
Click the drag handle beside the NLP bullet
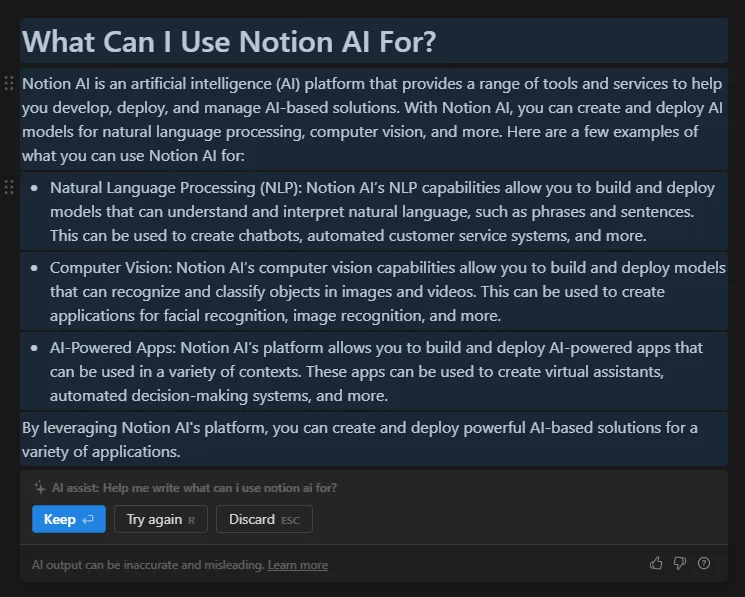9,187
